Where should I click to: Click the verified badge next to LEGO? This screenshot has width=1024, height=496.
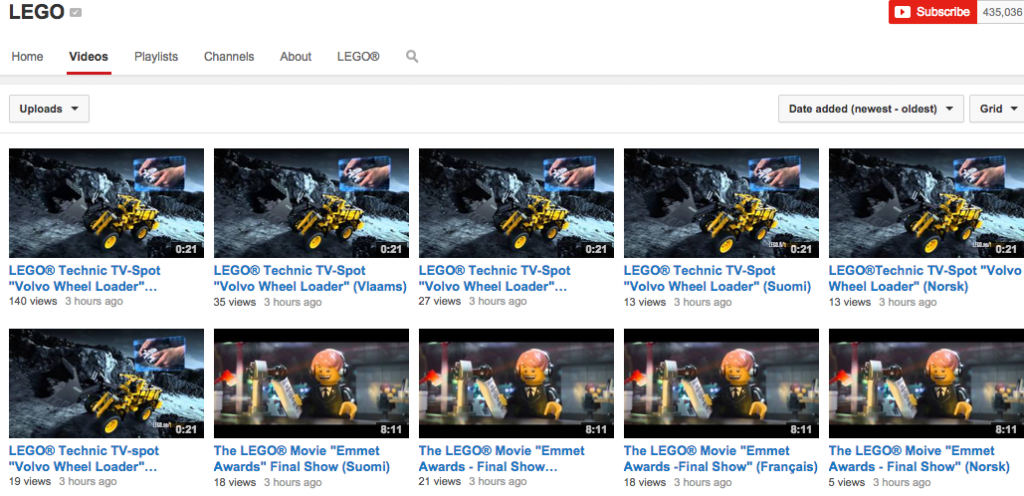[x=76, y=13]
